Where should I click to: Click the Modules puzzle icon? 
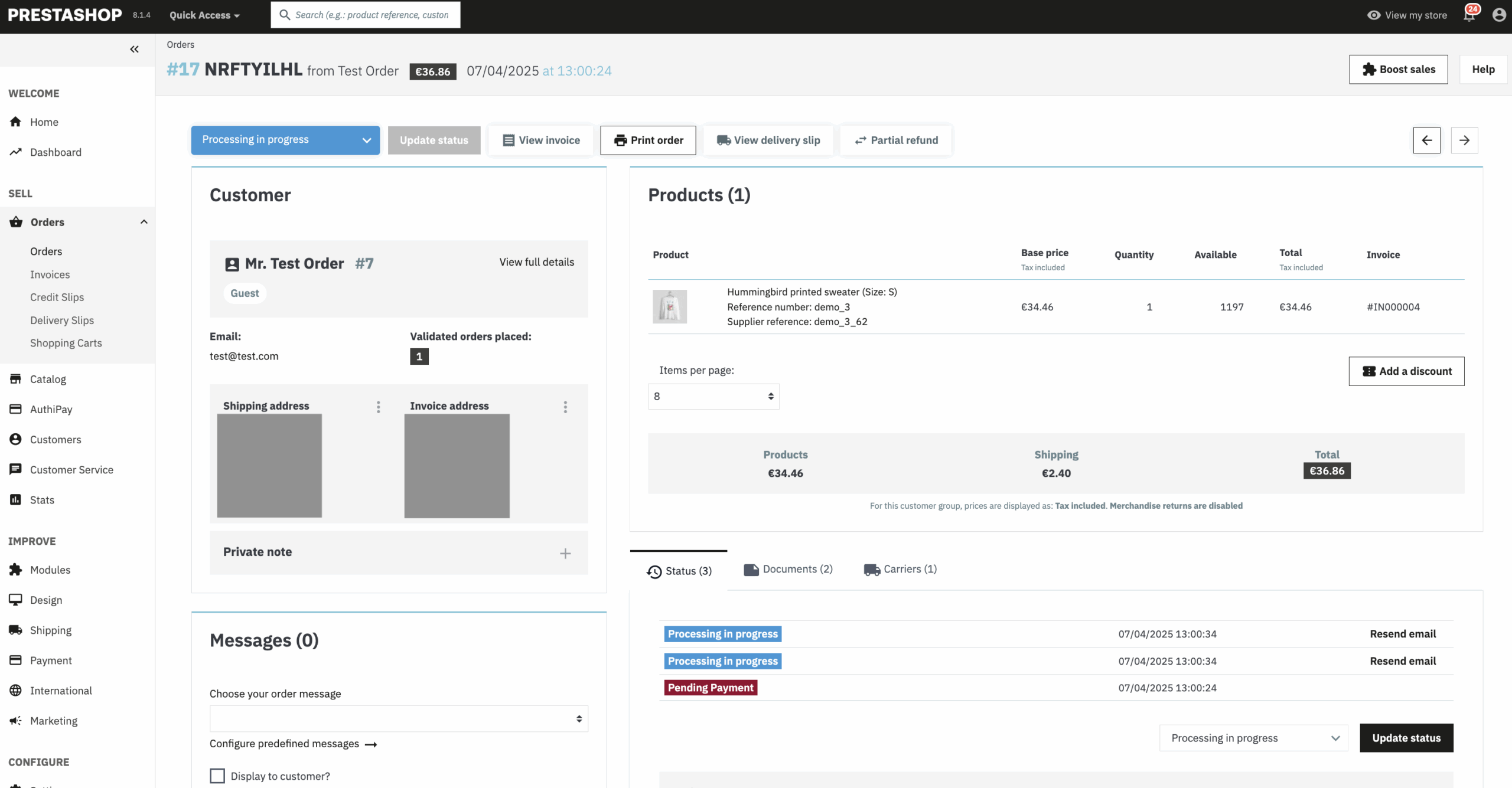16,570
